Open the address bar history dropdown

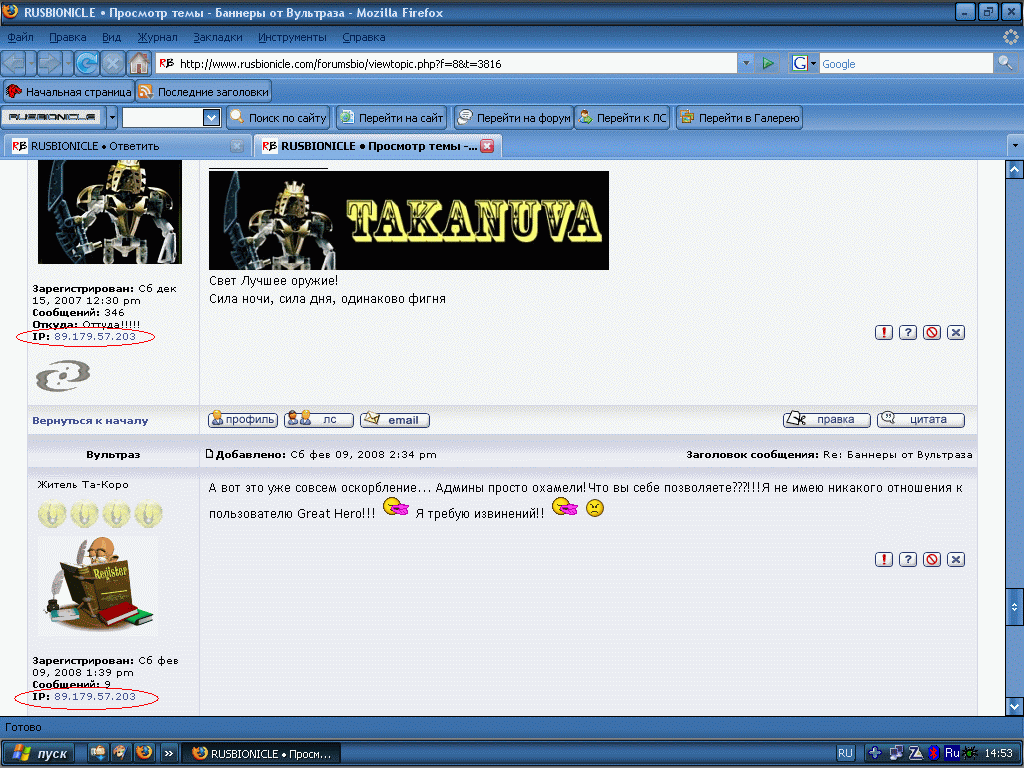pyautogui.click(x=746, y=63)
